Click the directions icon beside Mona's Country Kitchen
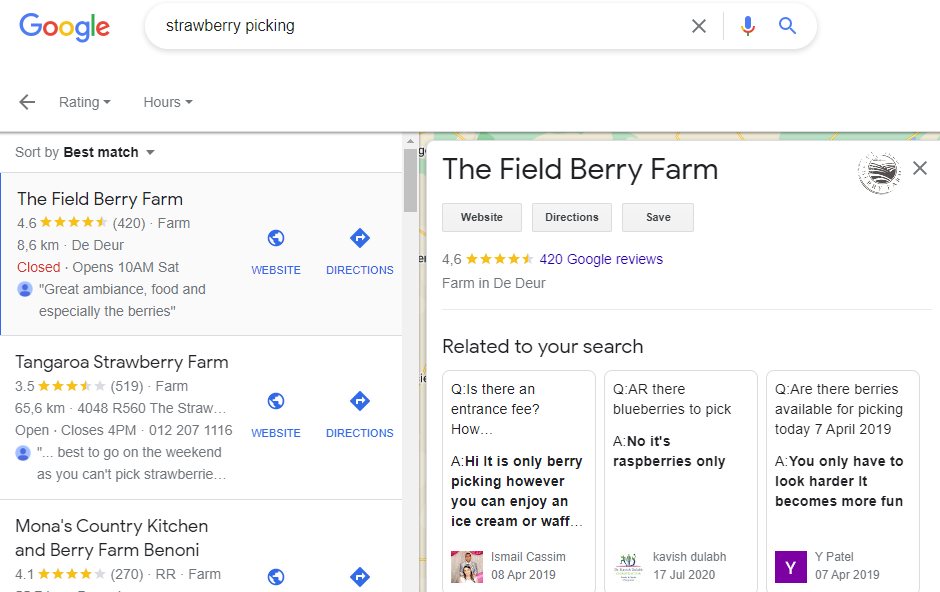940x592 pixels. pyautogui.click(x=359, y=576)
